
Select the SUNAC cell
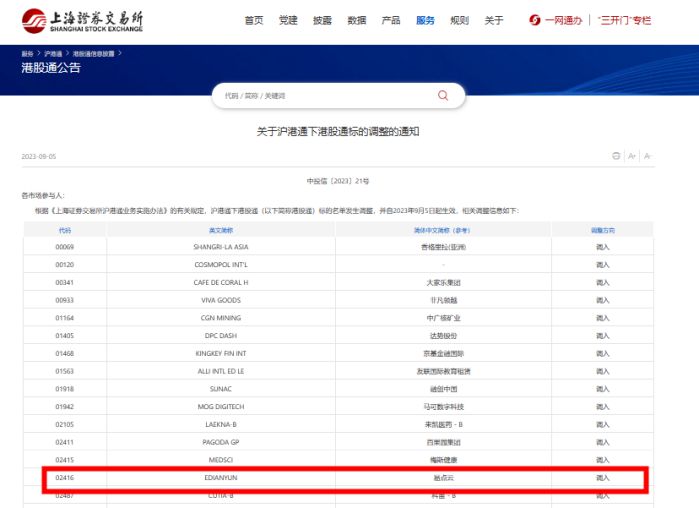(x=221, y=389)
